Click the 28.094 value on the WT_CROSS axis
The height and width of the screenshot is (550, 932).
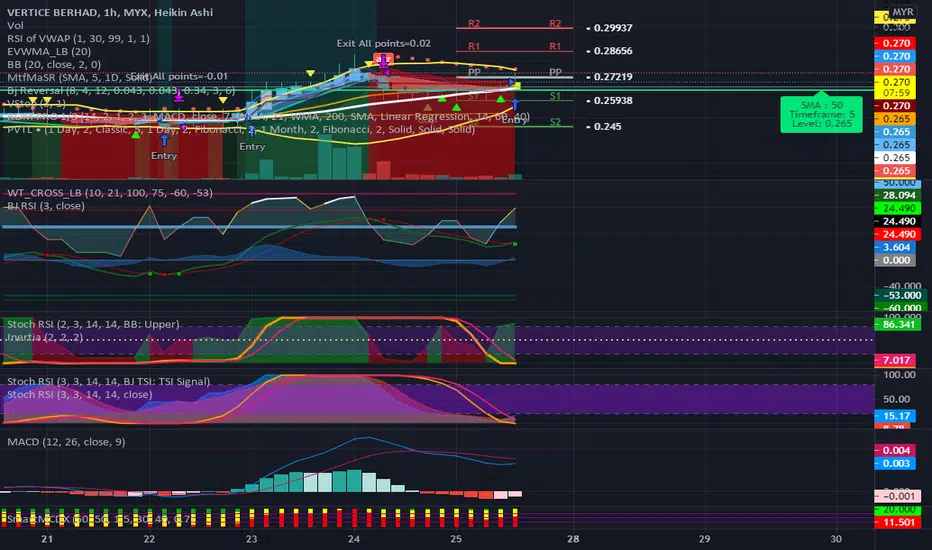(898, 196)
